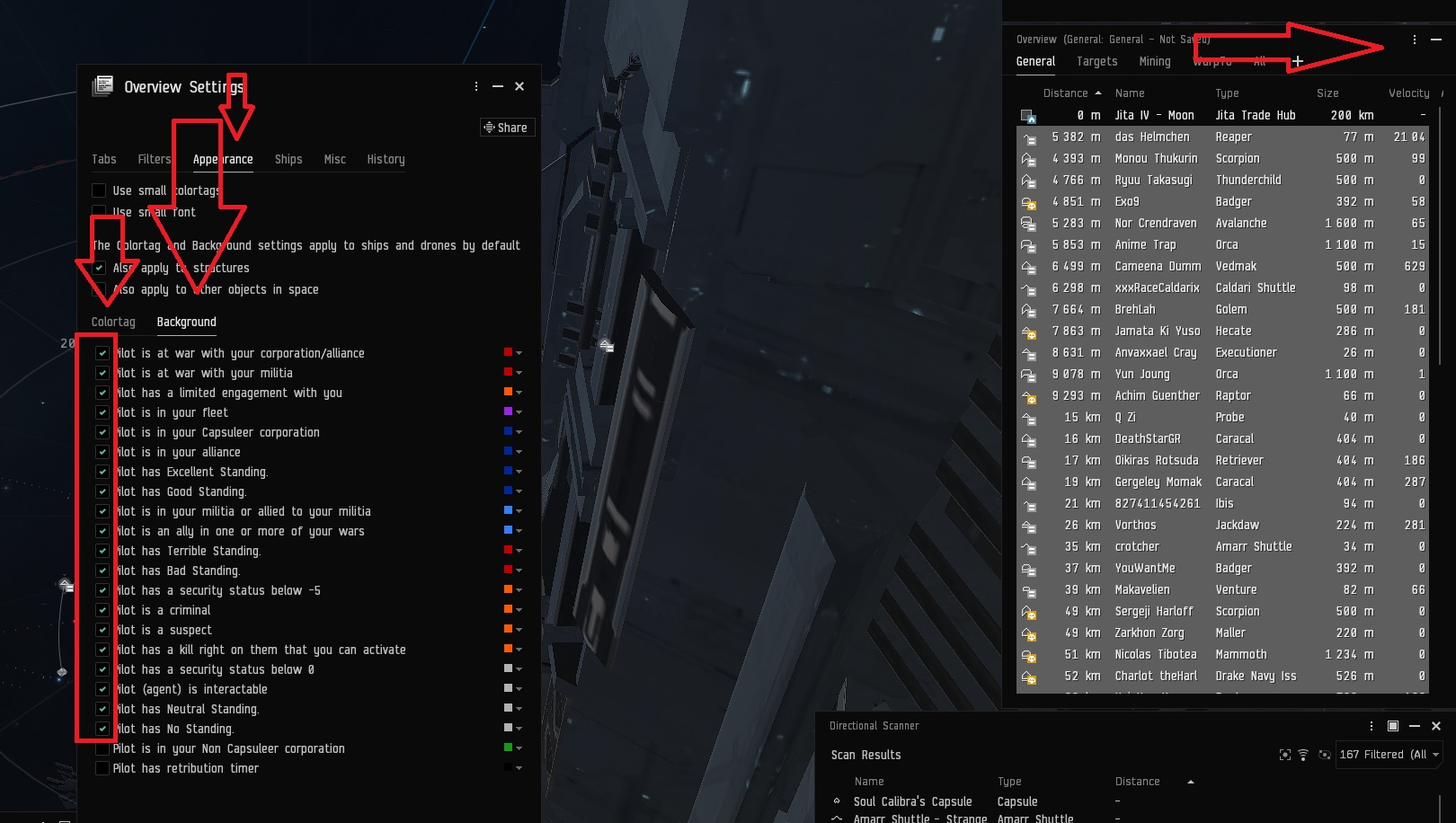1456x823 pixels.
Task: Open color dropdown for limited engagement with you
Action: point(519,393)
